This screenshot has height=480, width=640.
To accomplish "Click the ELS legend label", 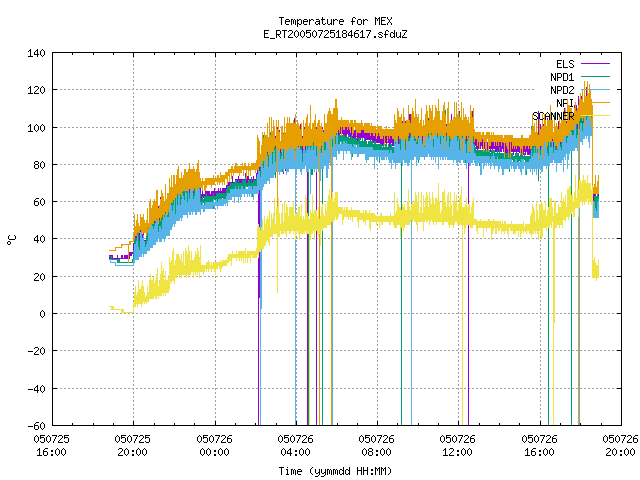I will click(x=565, y=64).
